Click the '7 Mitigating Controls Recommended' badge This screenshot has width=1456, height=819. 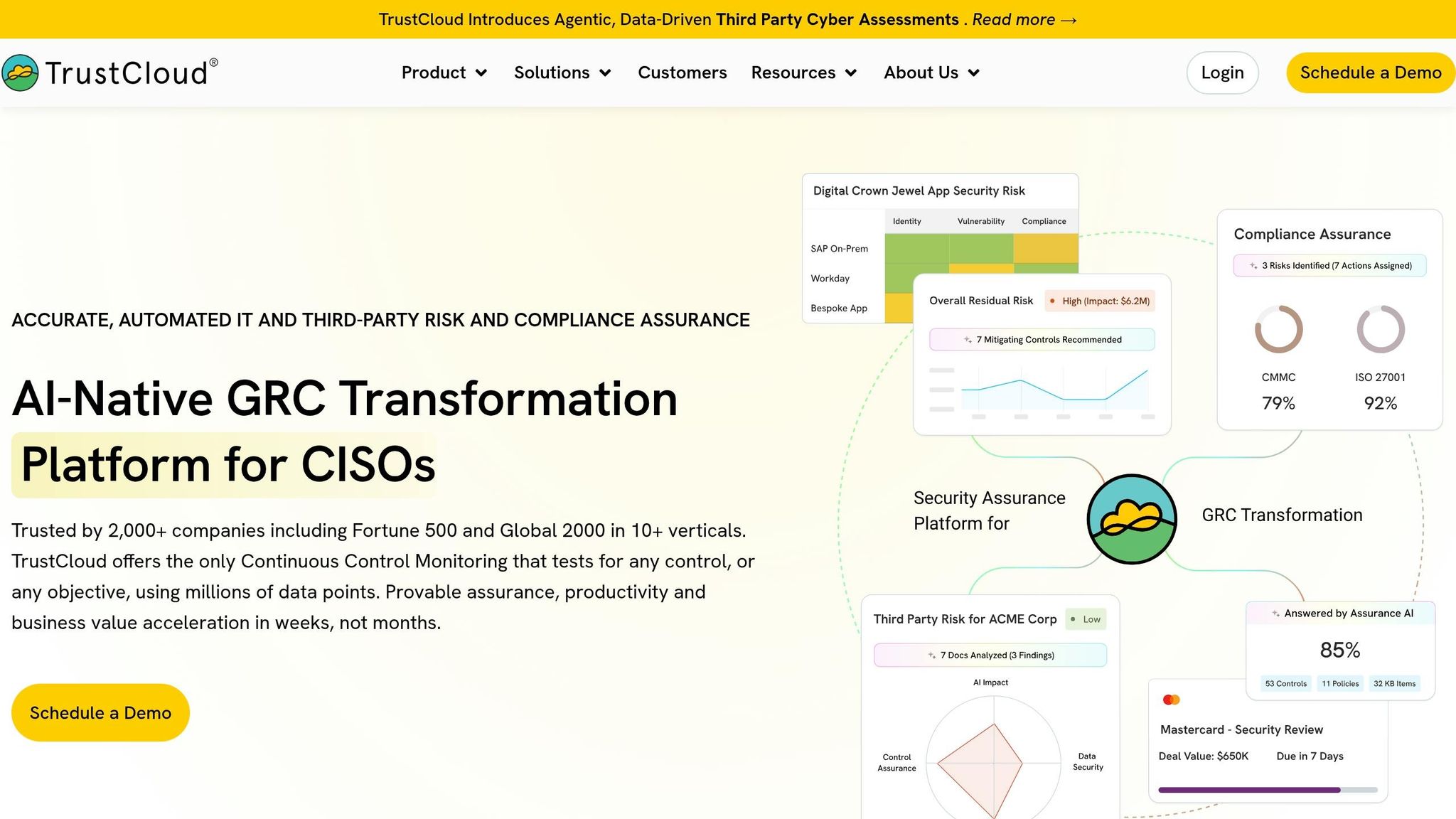pos(1042,340)
